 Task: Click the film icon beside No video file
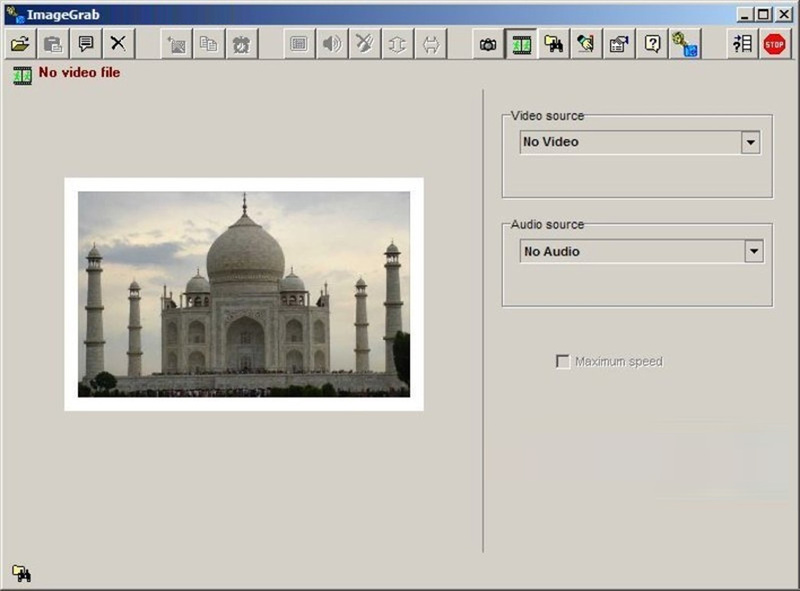coord(22,76)
